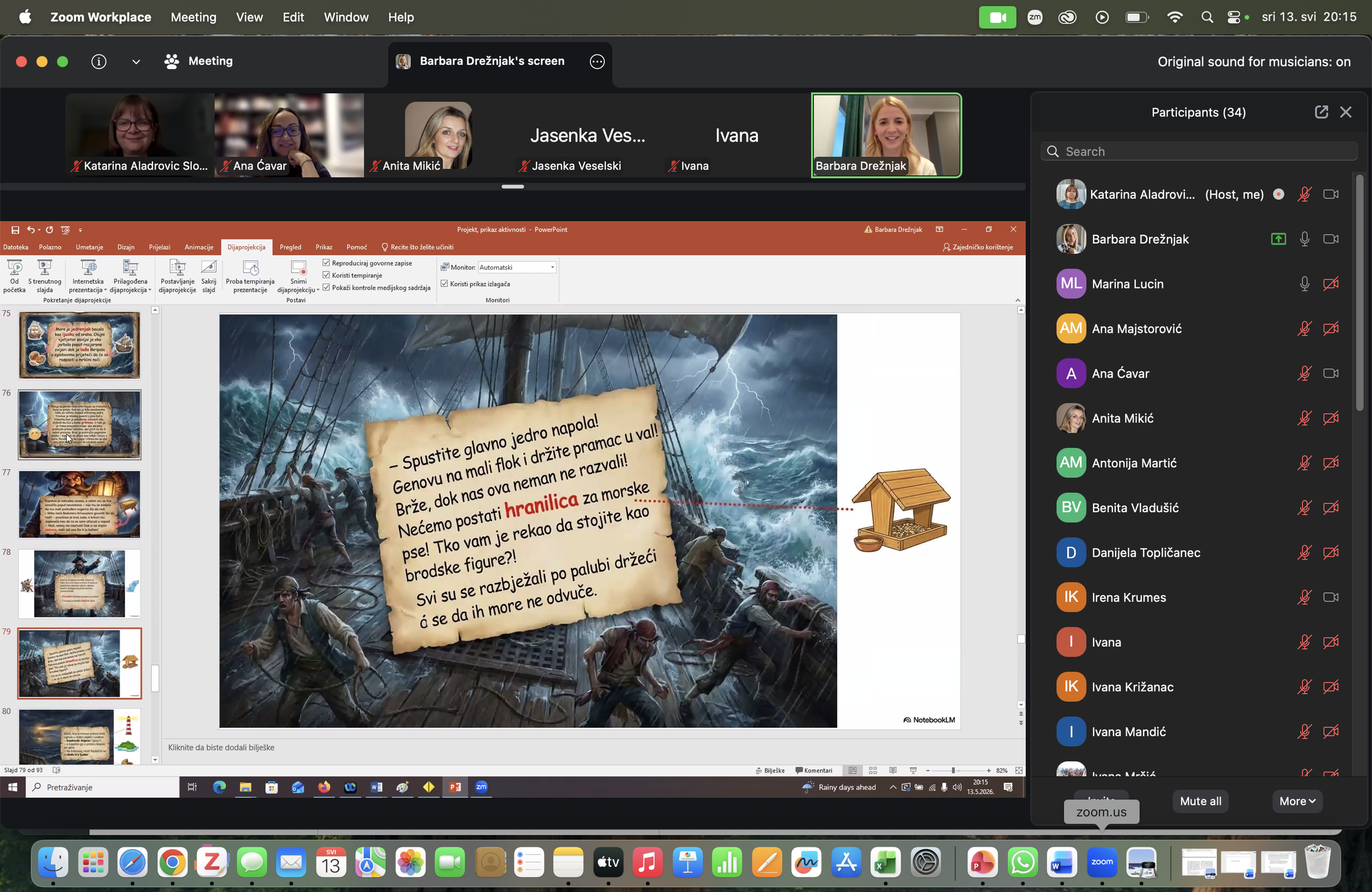
Task: Click Recite što želite učiniti
Action: click(418, 247)
